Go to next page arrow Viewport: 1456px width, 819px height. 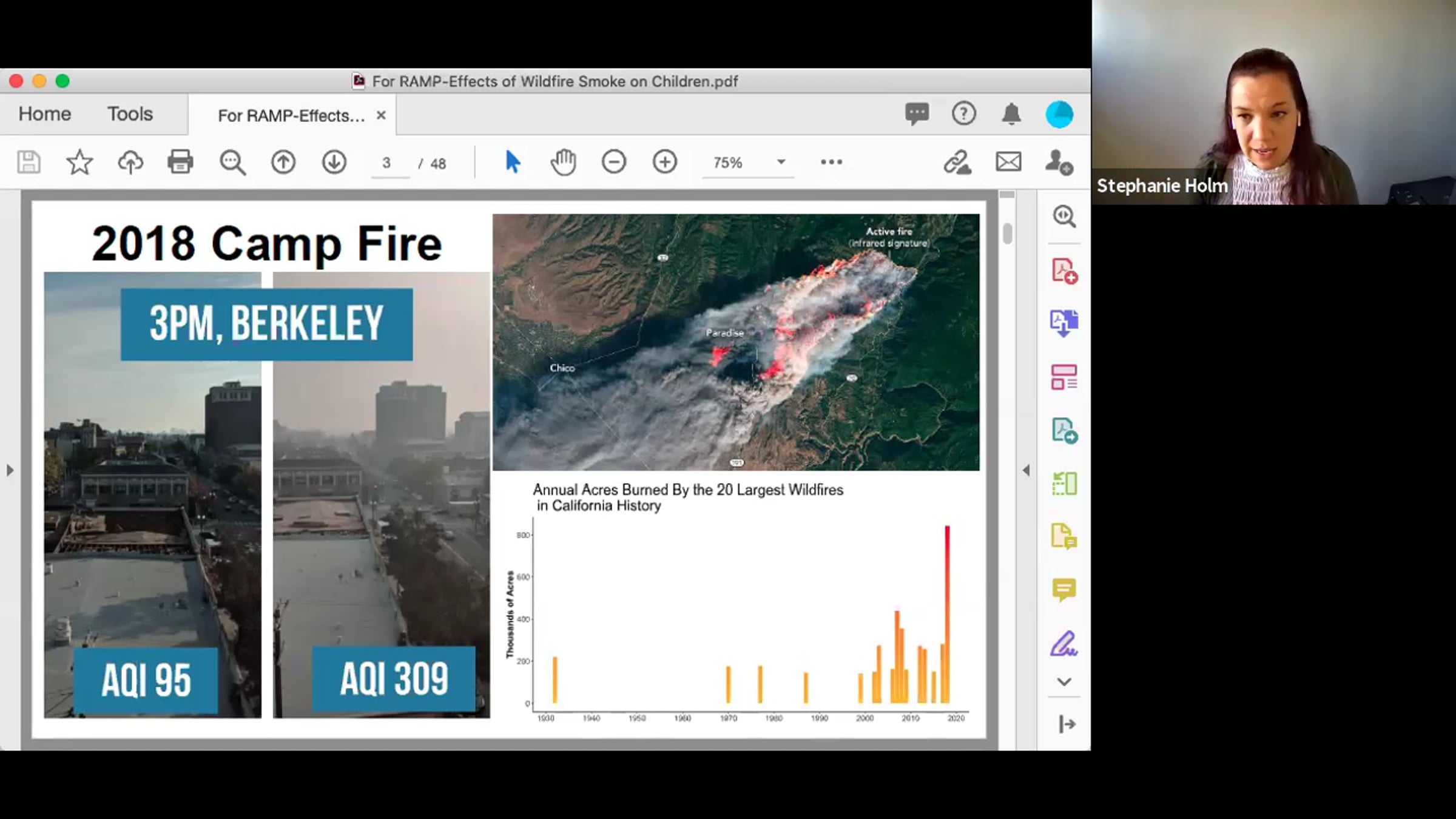tap(334, 162)
